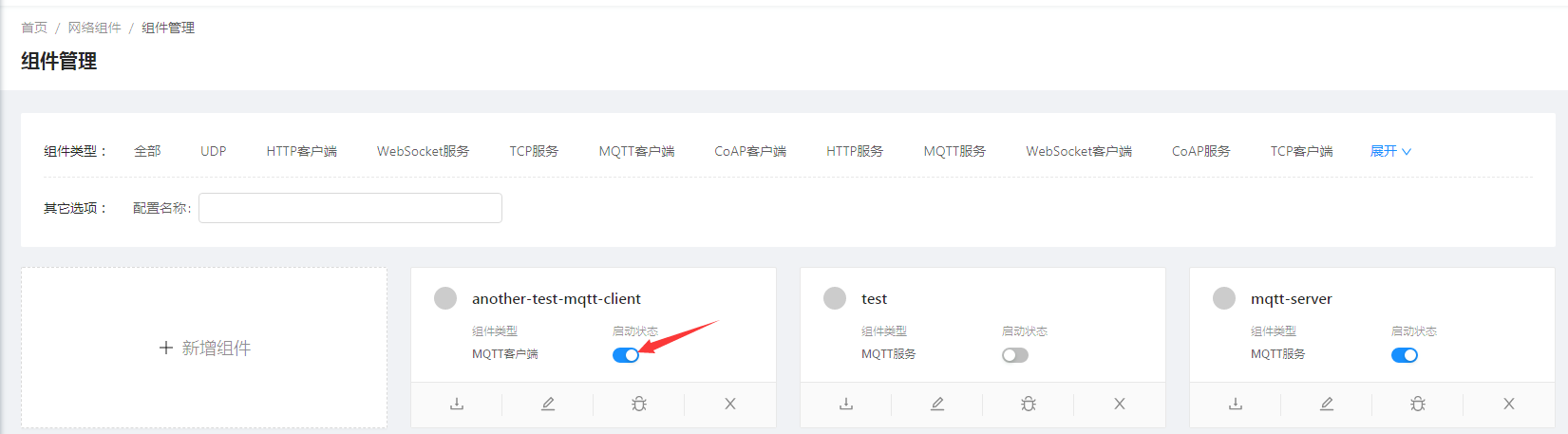Edit the another-test-mqtt-client component

[548, 404]
